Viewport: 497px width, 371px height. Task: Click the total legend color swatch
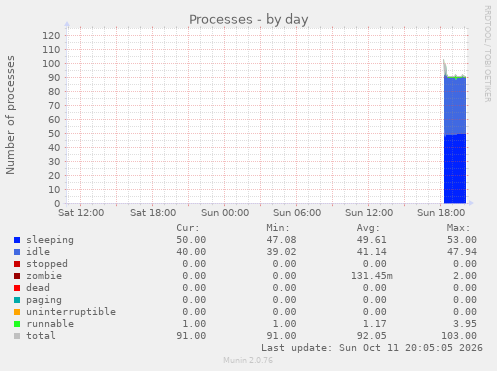(17, 336)
